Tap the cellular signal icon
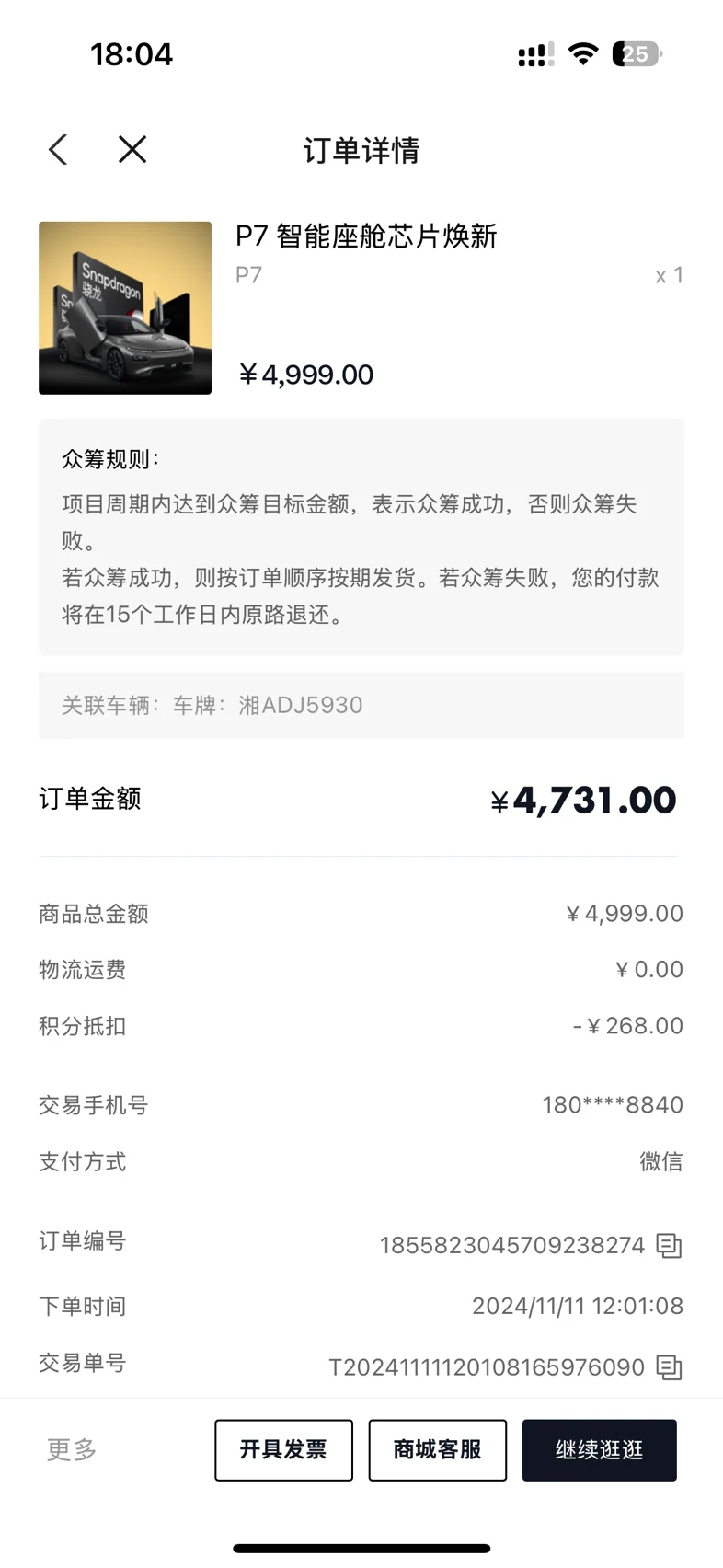The image size is (723, 1568). [x=535, y=54]
